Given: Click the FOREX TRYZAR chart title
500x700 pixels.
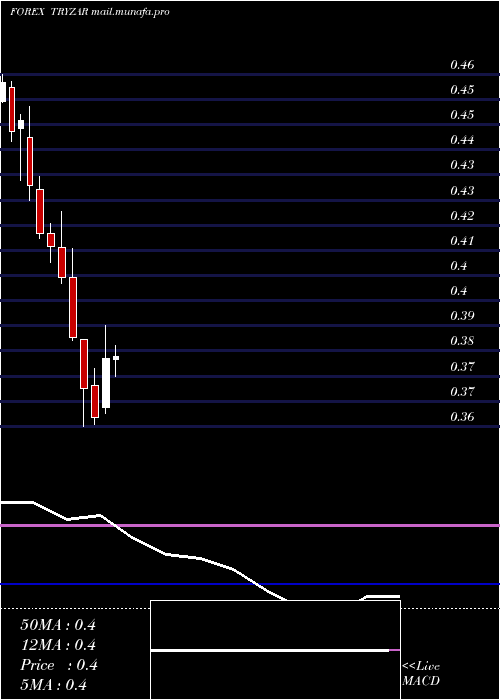Looking at the screenshot, I should (48, 12).
